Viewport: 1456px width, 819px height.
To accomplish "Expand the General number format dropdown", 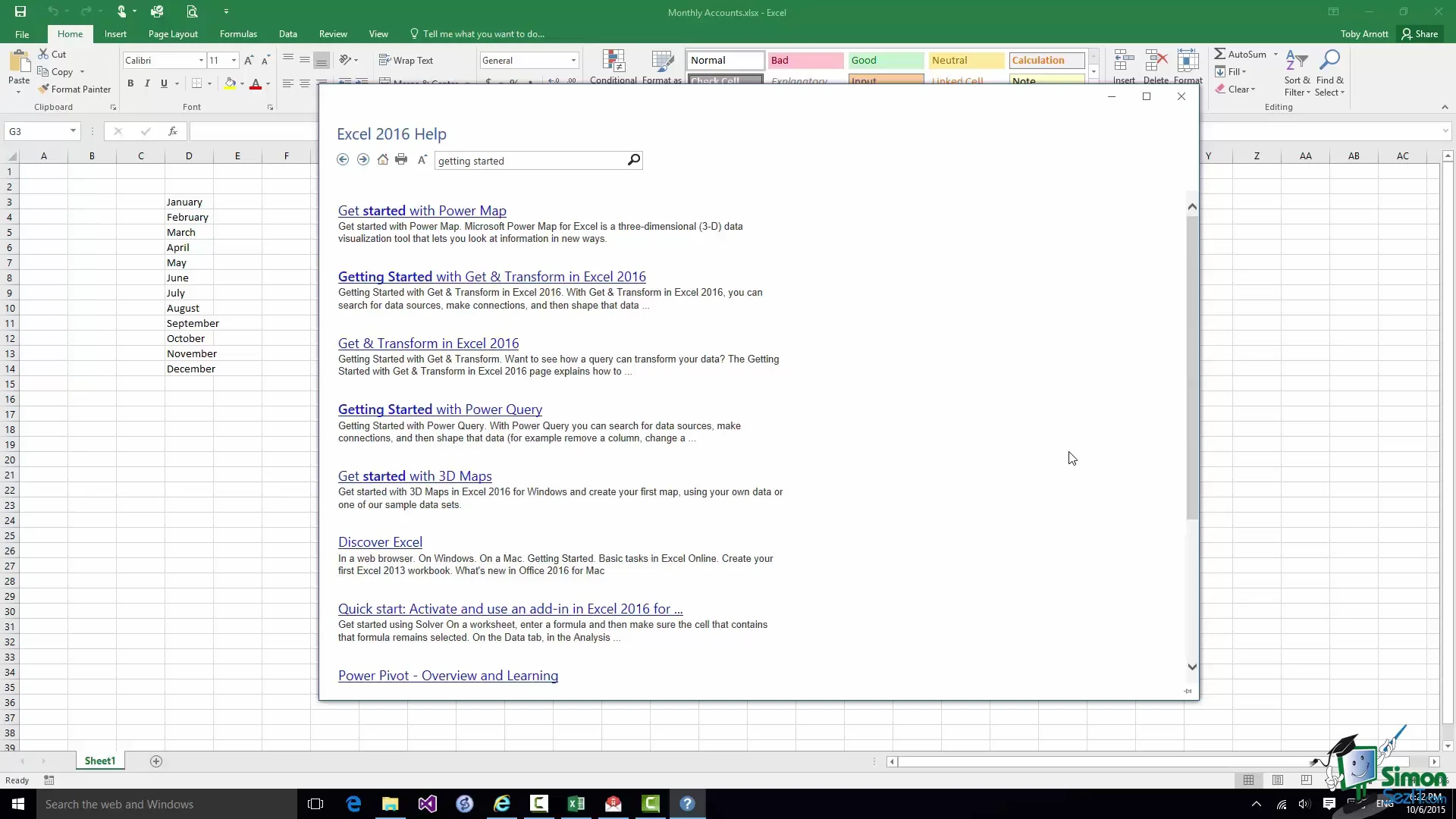I will 573,61.
